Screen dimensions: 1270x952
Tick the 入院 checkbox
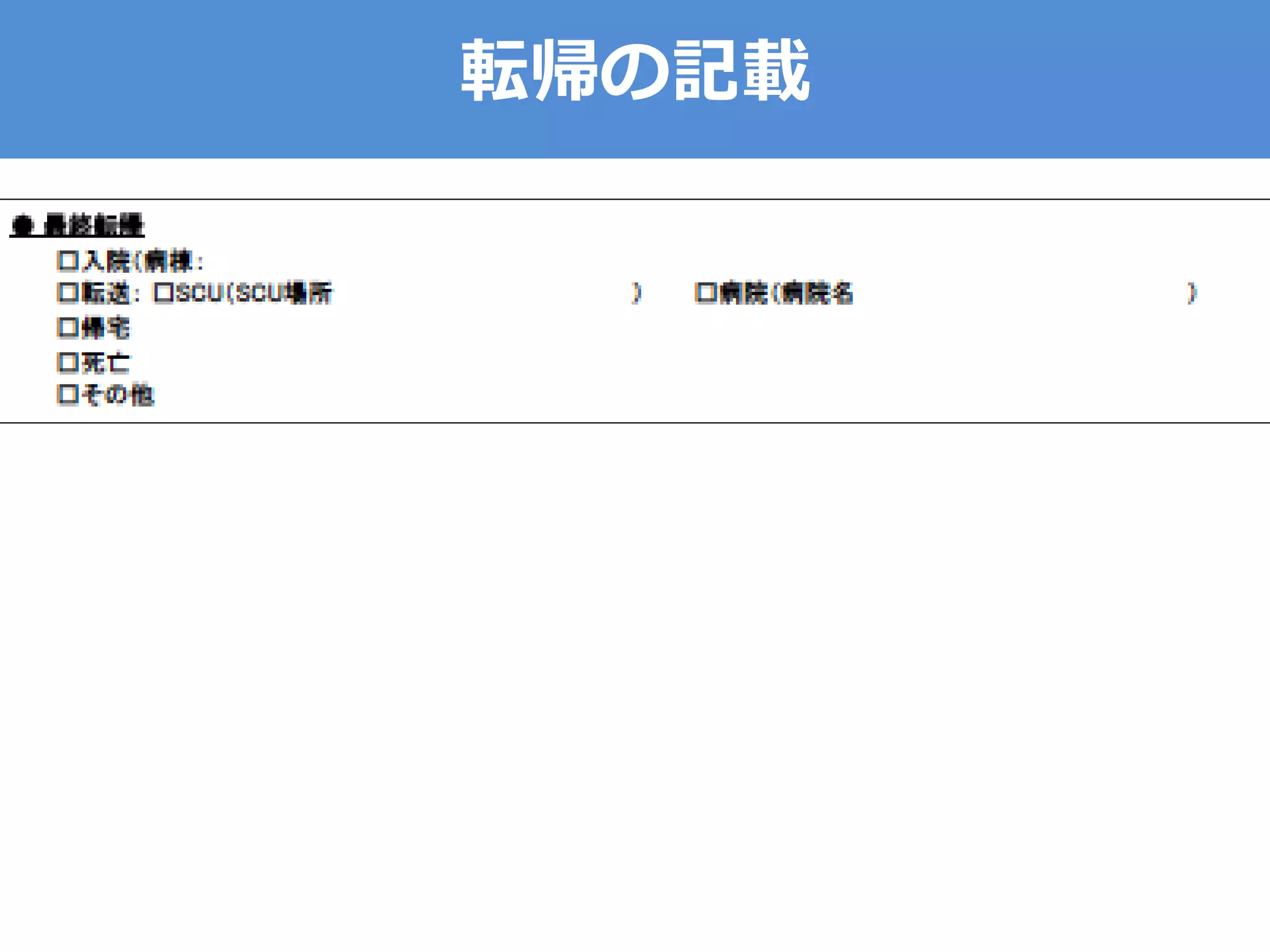68,261
